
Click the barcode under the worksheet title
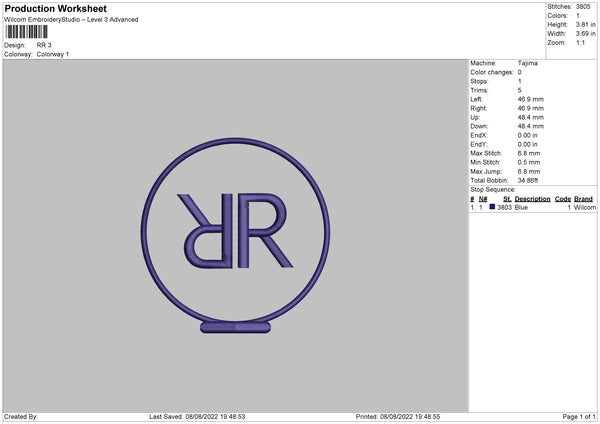point(26,32)
